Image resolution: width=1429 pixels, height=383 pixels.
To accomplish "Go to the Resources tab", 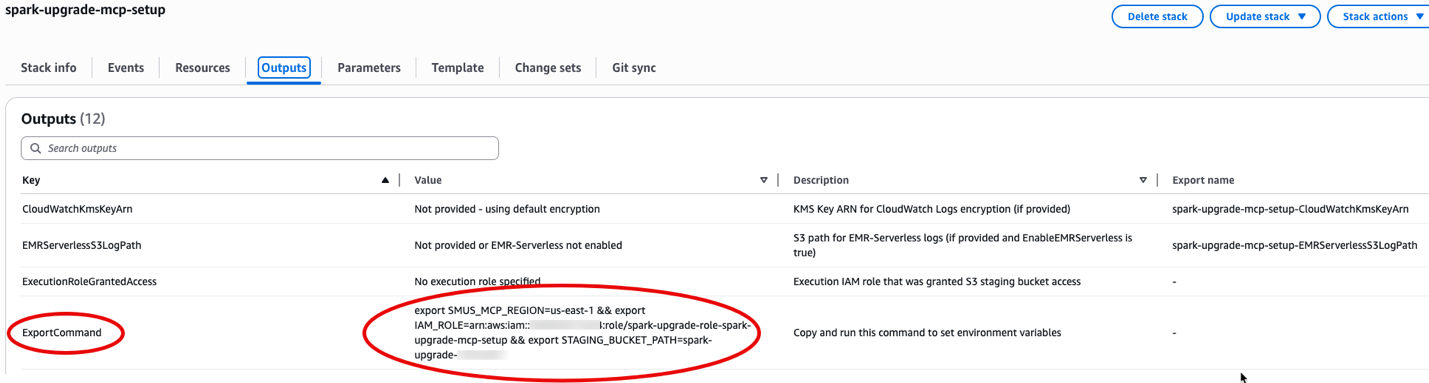I will [x=203, y=68].
